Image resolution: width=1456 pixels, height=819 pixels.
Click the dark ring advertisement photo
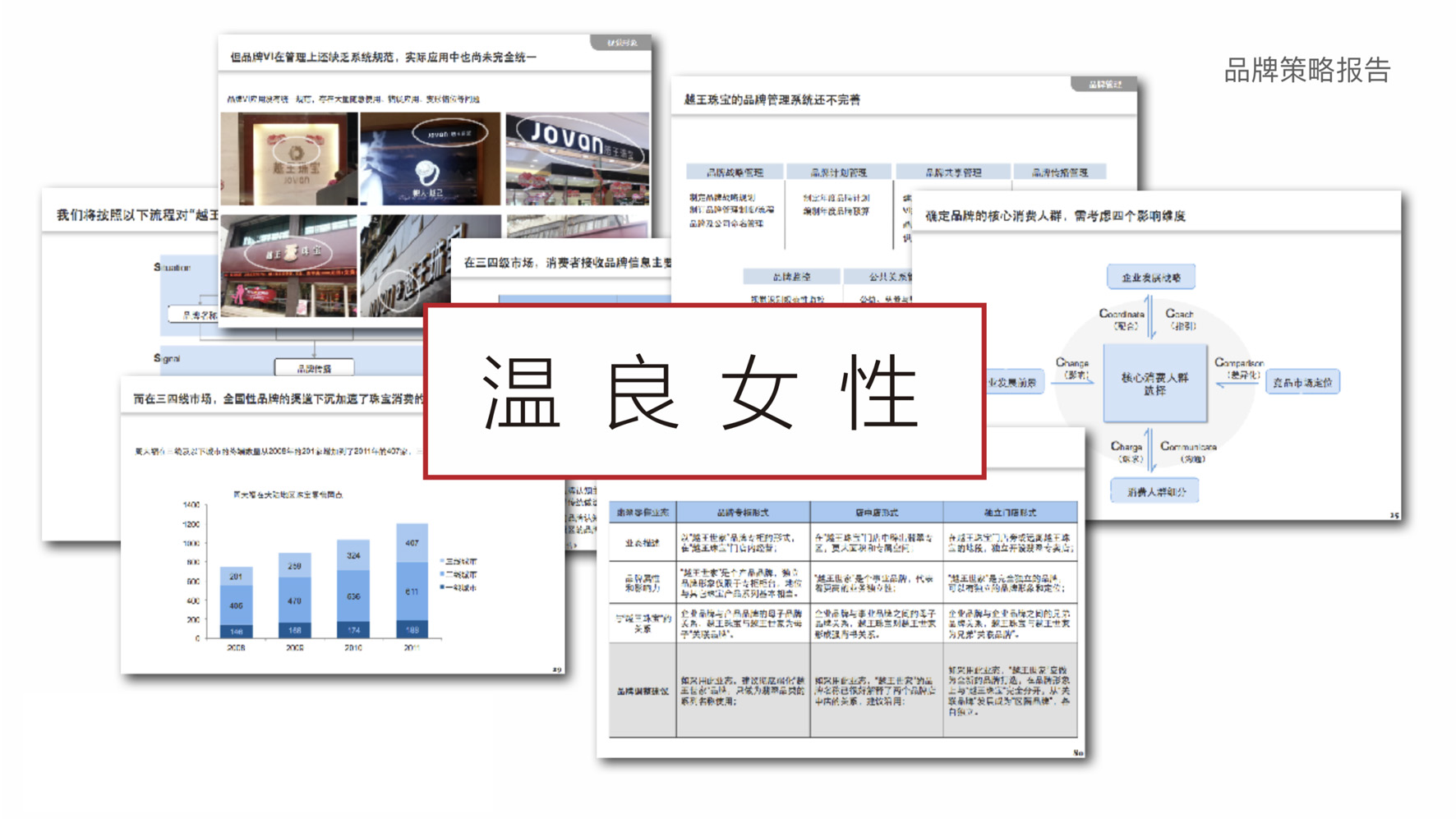tap(431, 159)
